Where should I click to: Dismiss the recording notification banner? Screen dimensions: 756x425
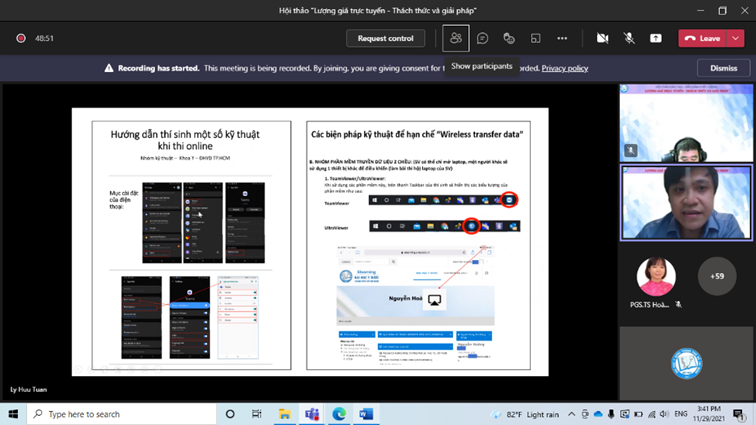(x=723, y=68)
